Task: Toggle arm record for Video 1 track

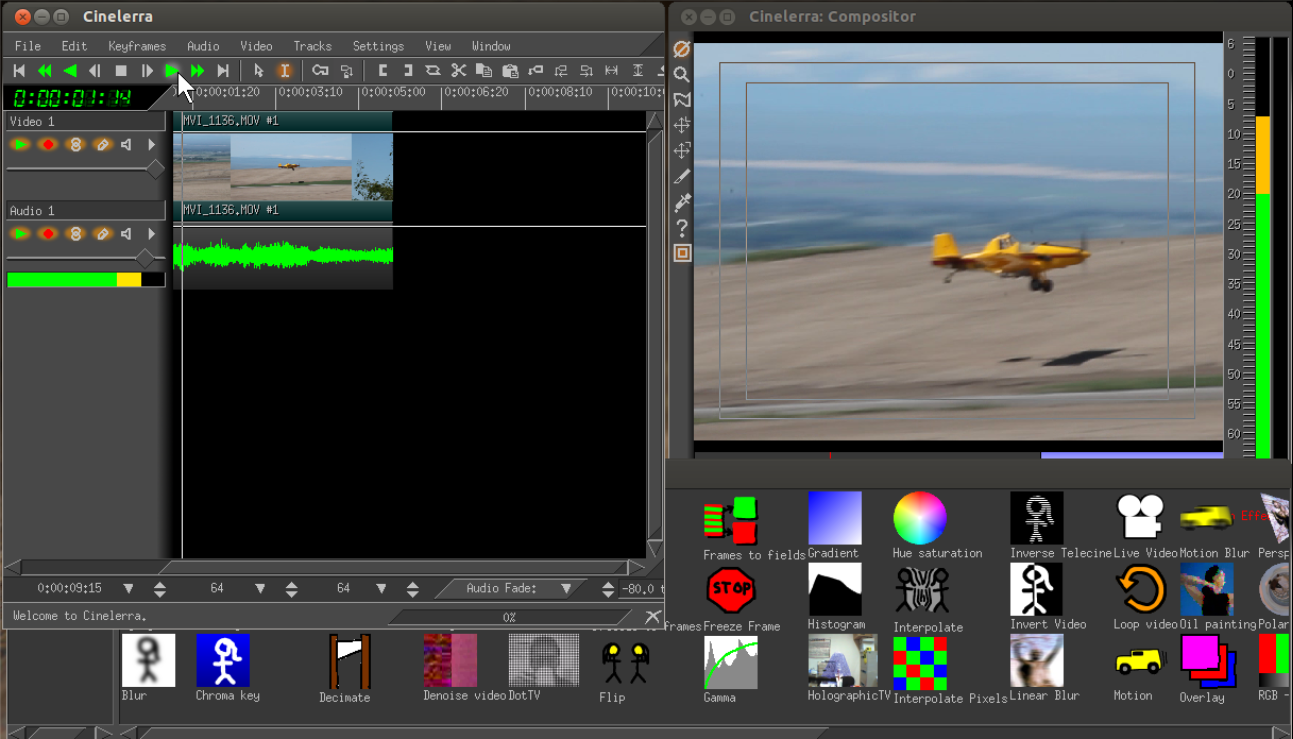Action: (x=47, y=145)
